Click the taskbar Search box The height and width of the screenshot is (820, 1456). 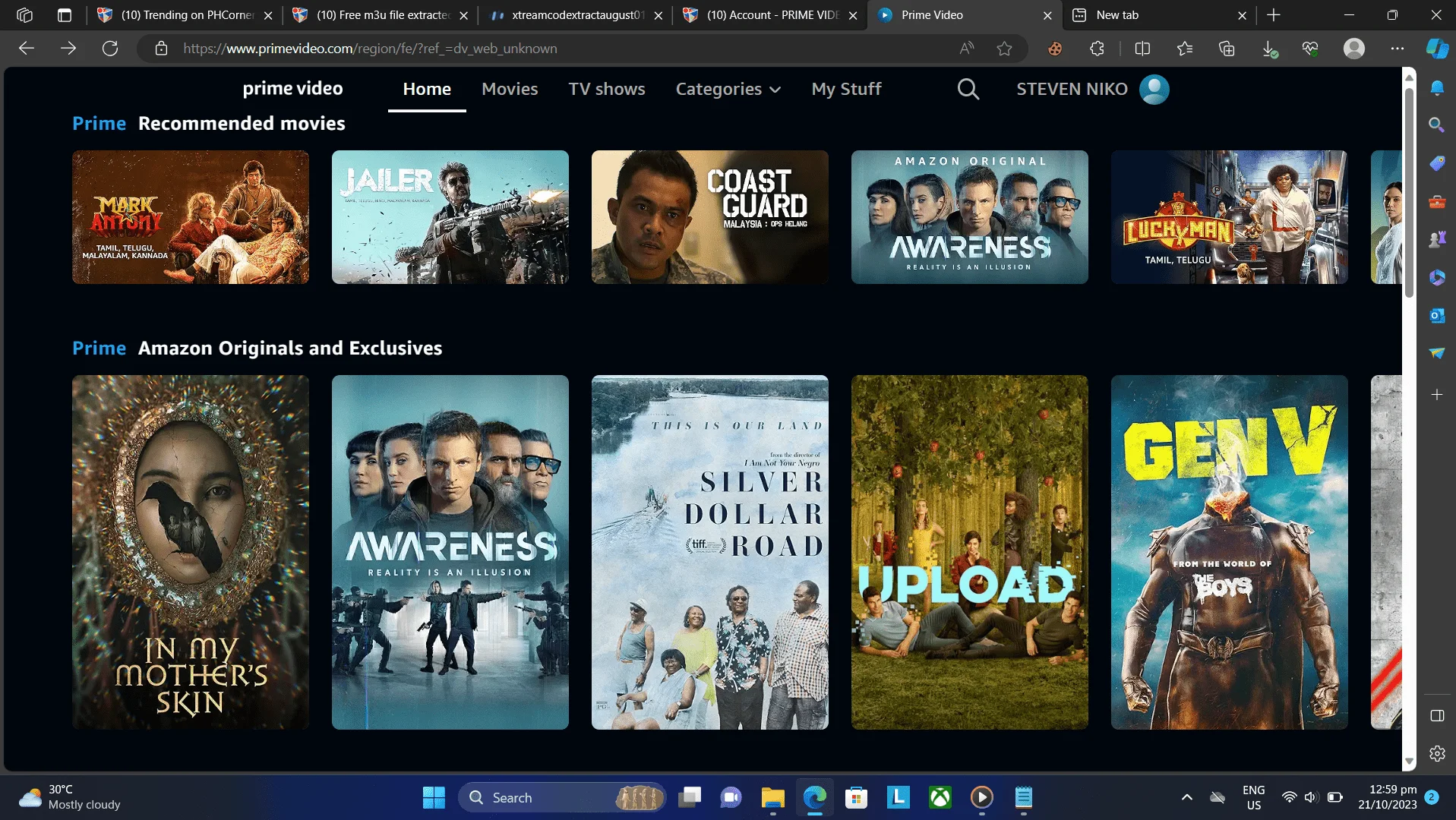point(562,797)
